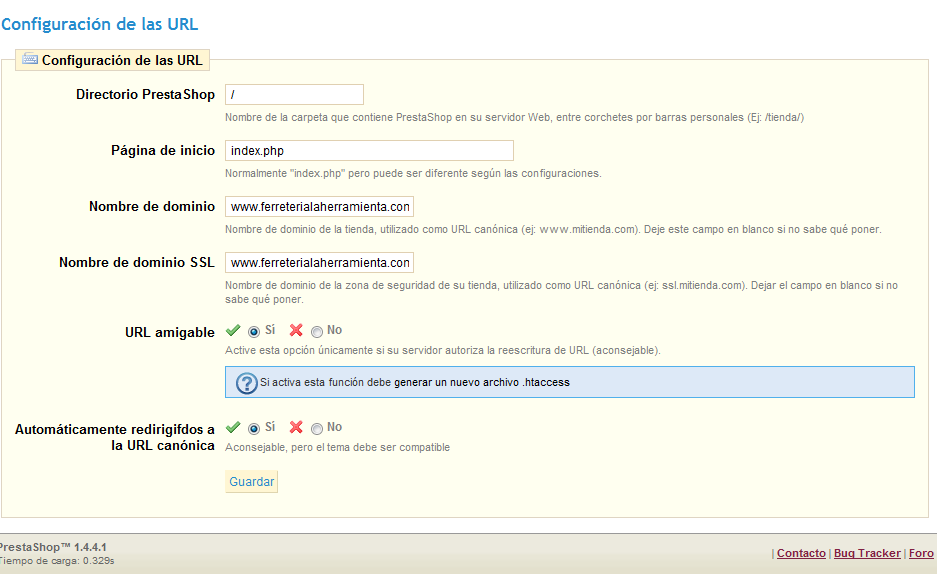Click red cross icon for redirect to canonical URL

(x=296, y=427)
